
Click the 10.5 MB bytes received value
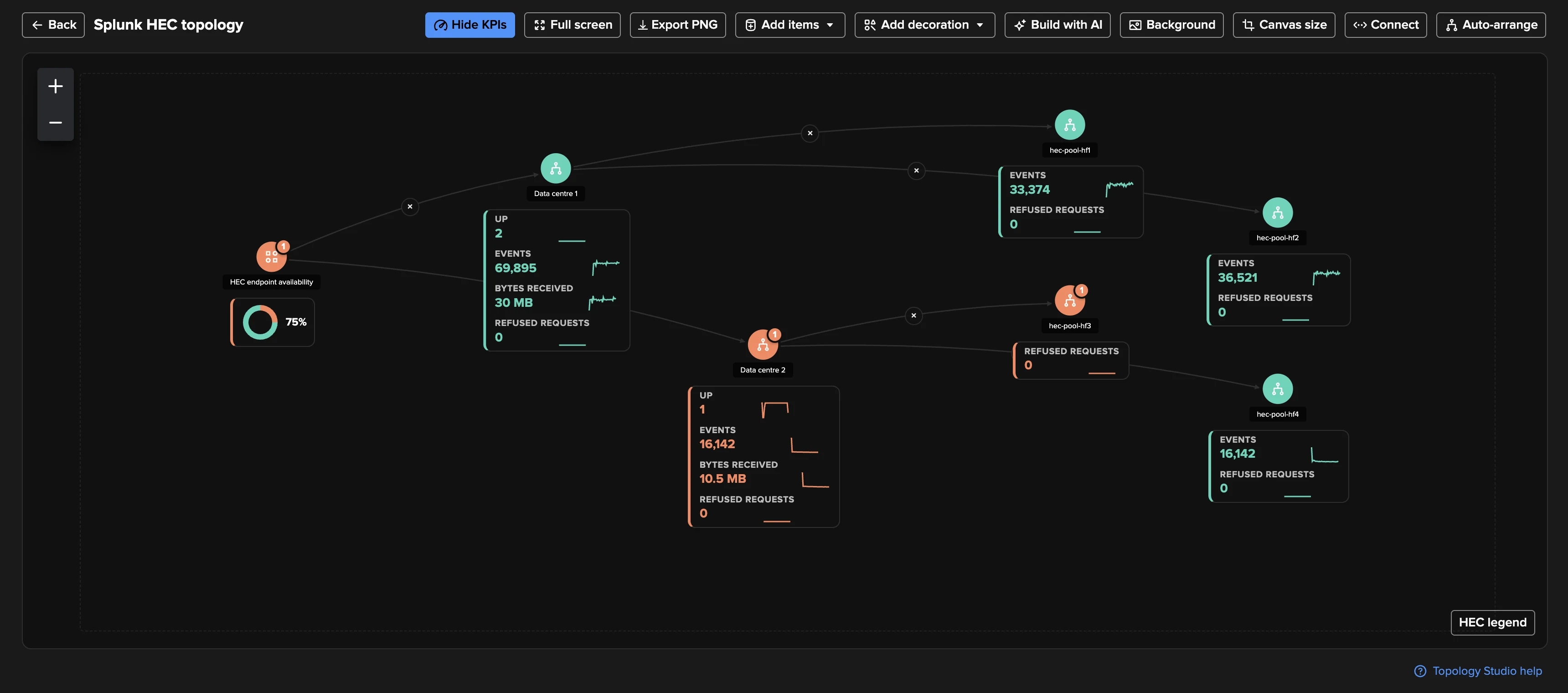click(722, 479)
